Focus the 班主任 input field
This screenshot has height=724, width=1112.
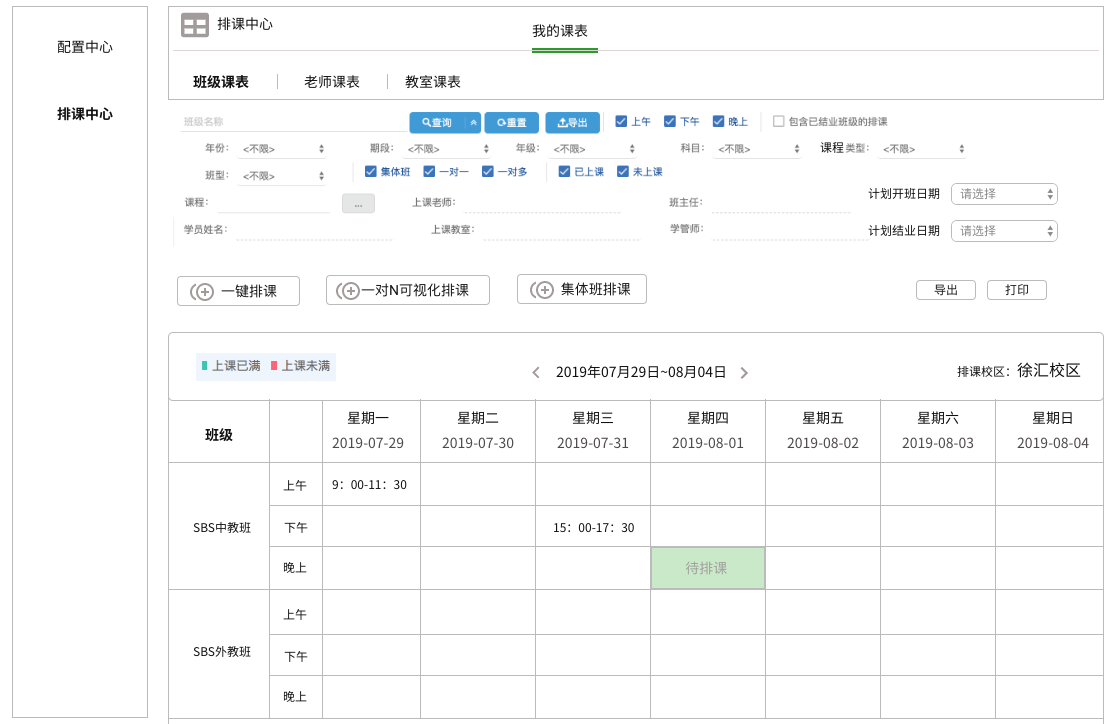(782, 203)
